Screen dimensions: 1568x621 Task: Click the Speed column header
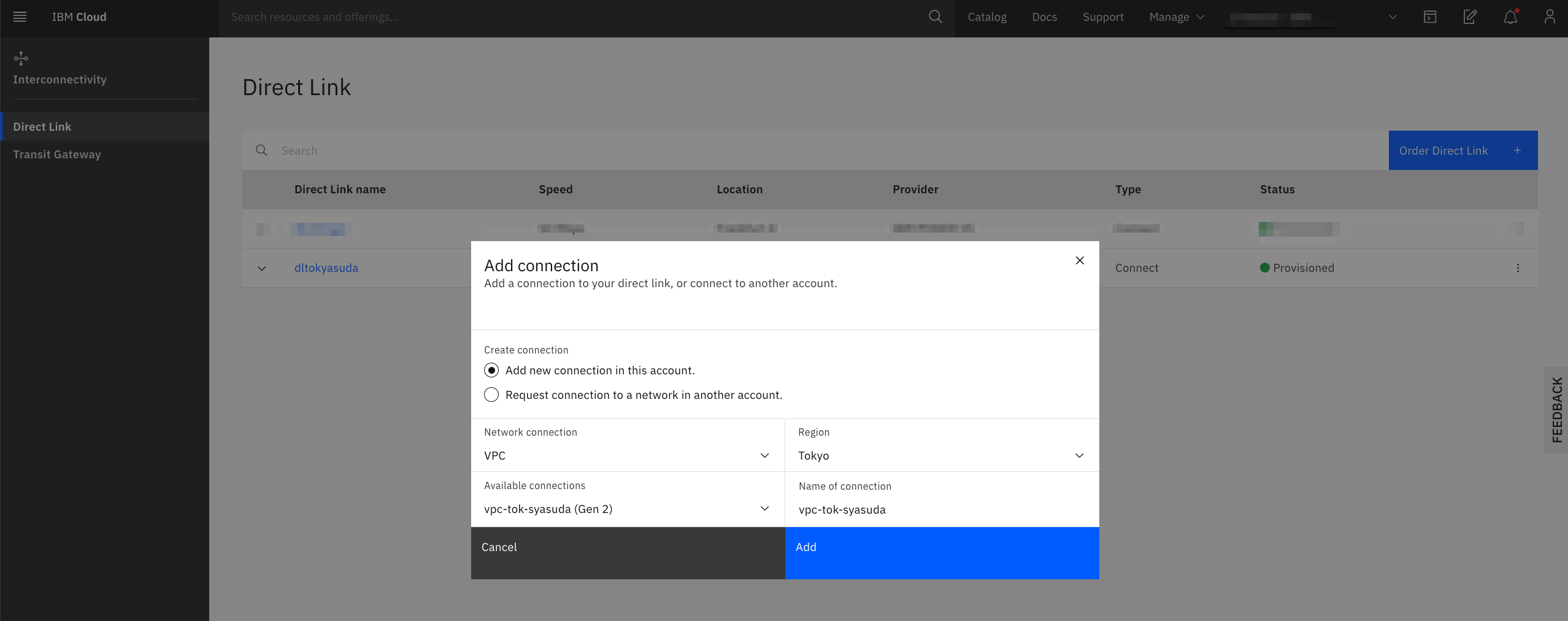pyautogui.click(x=556, y=190)
